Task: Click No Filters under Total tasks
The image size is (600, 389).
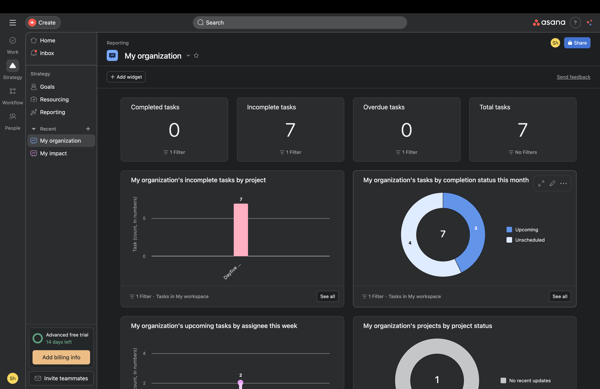Action: [523, 152]
